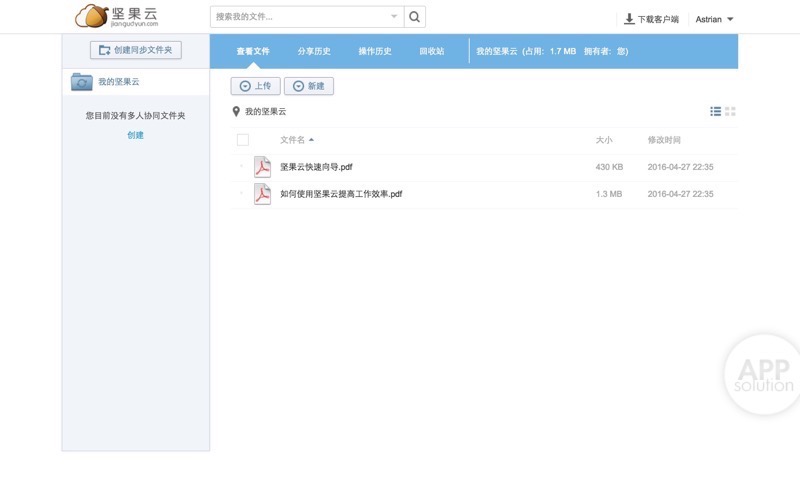Click 创建同步文件夹 button
Viewport: 800px width, 486px height.
point(136,50)
